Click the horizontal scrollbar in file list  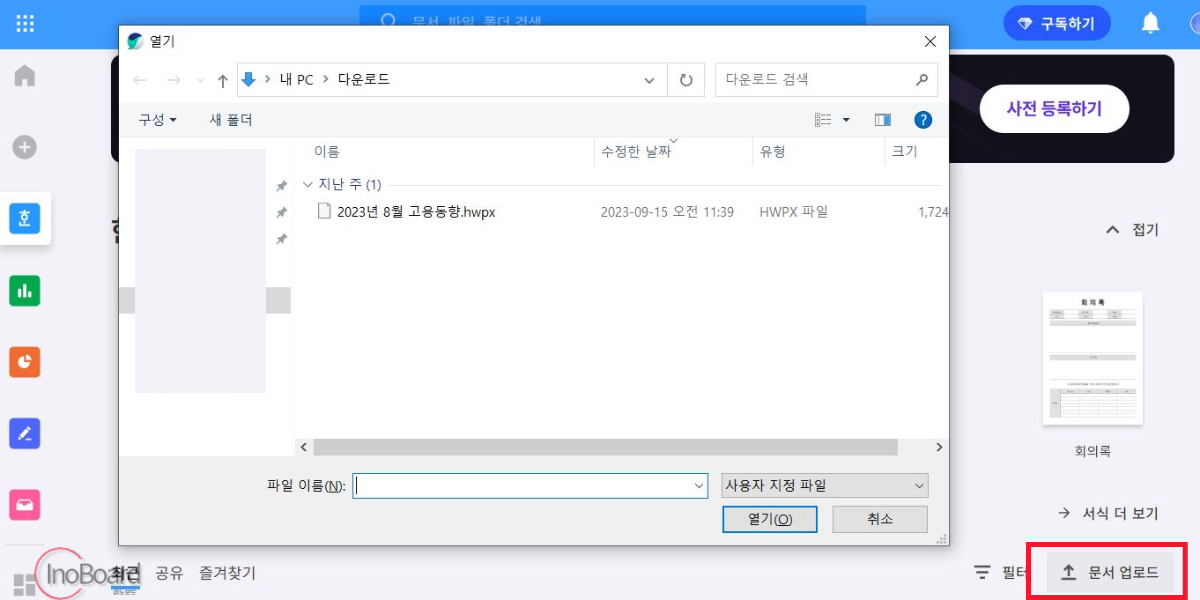point(605,447)
